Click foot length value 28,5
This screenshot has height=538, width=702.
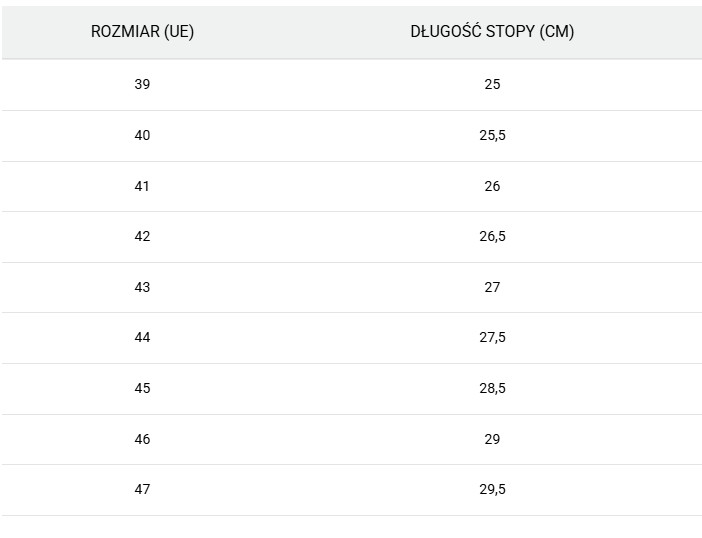pos(492,388)
